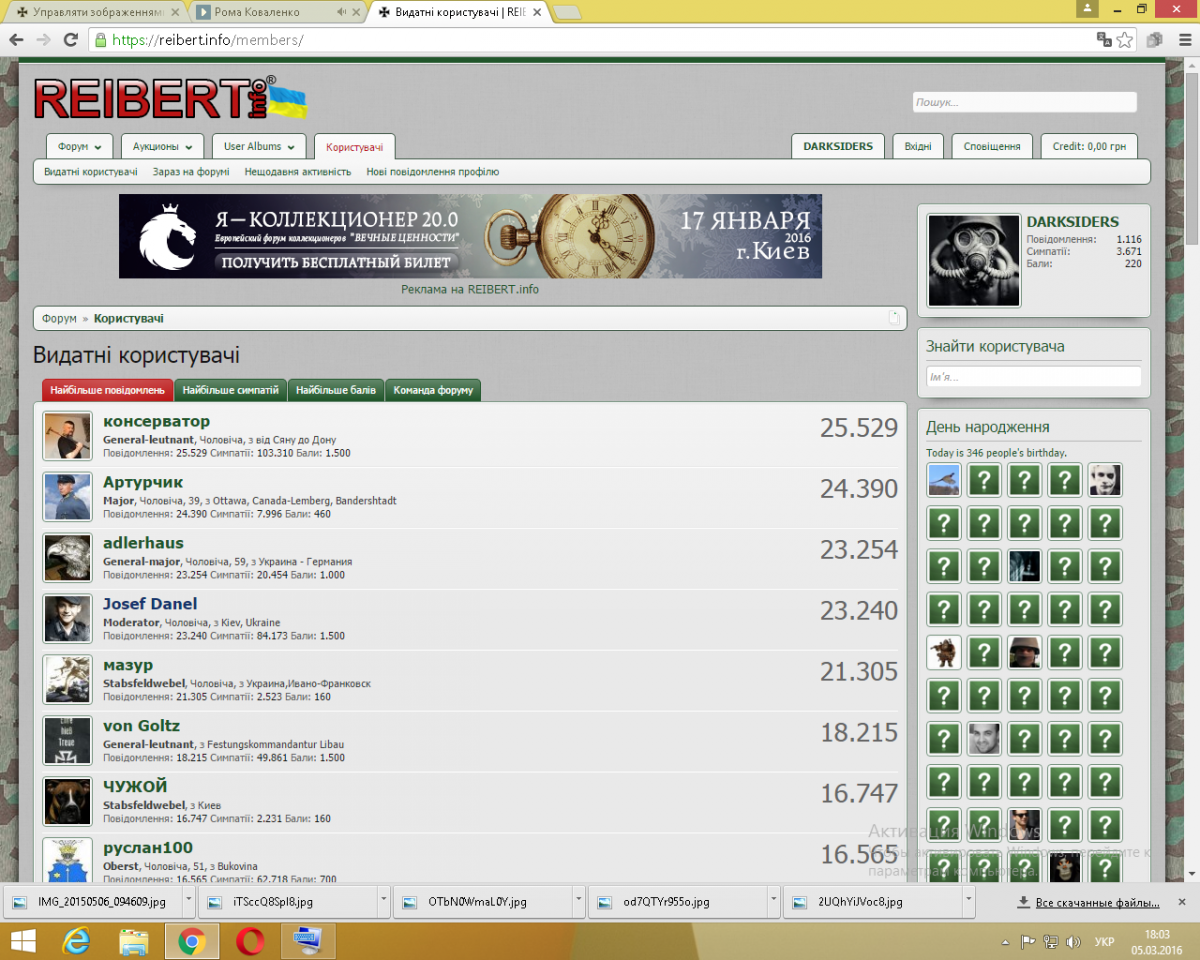1200x960 pixels.
Task: Open the Вхідні inbox
Action: click(918, 146)
